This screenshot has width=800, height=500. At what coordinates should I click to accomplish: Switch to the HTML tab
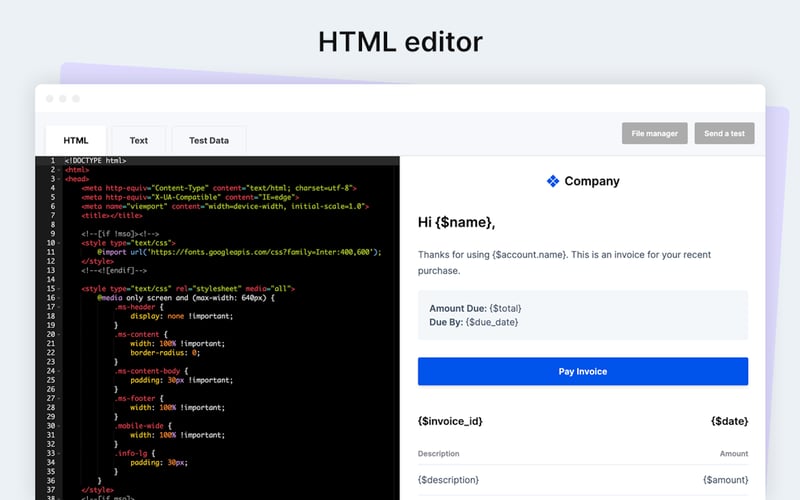(76, 140)
